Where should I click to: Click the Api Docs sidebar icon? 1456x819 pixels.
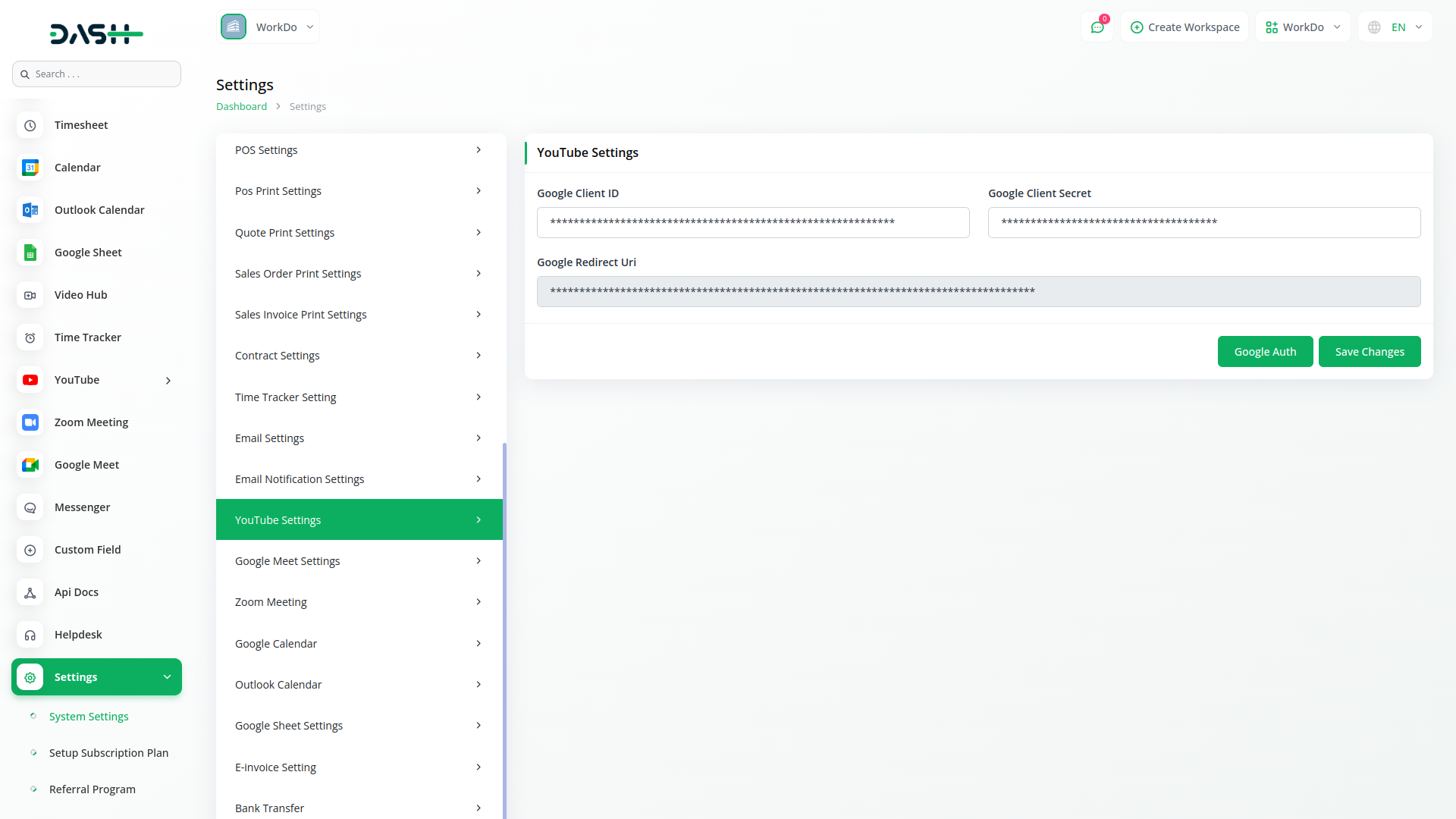click(x=30, y=592)
